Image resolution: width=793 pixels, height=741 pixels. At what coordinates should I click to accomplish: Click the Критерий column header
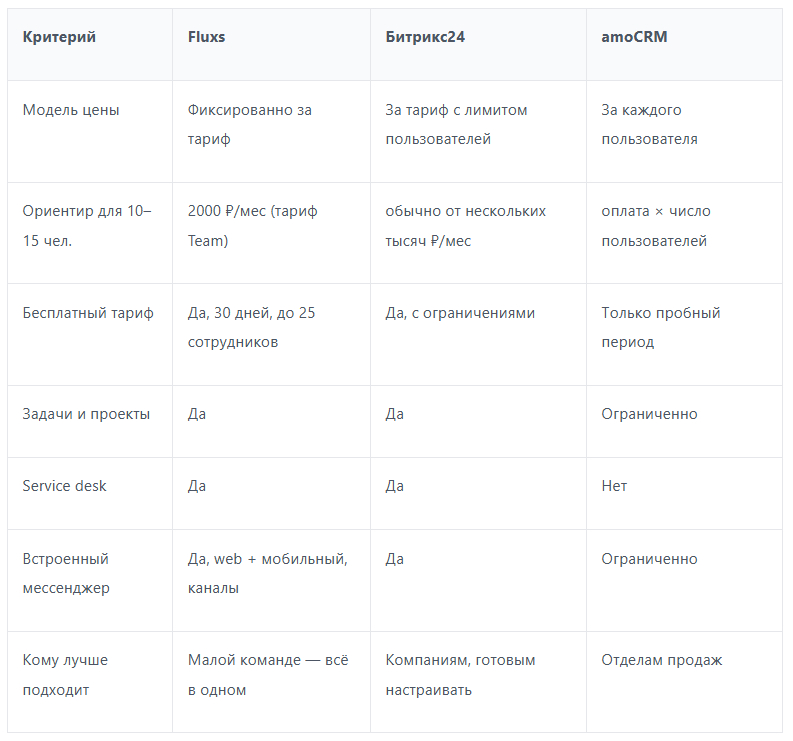tap(59, 37)
